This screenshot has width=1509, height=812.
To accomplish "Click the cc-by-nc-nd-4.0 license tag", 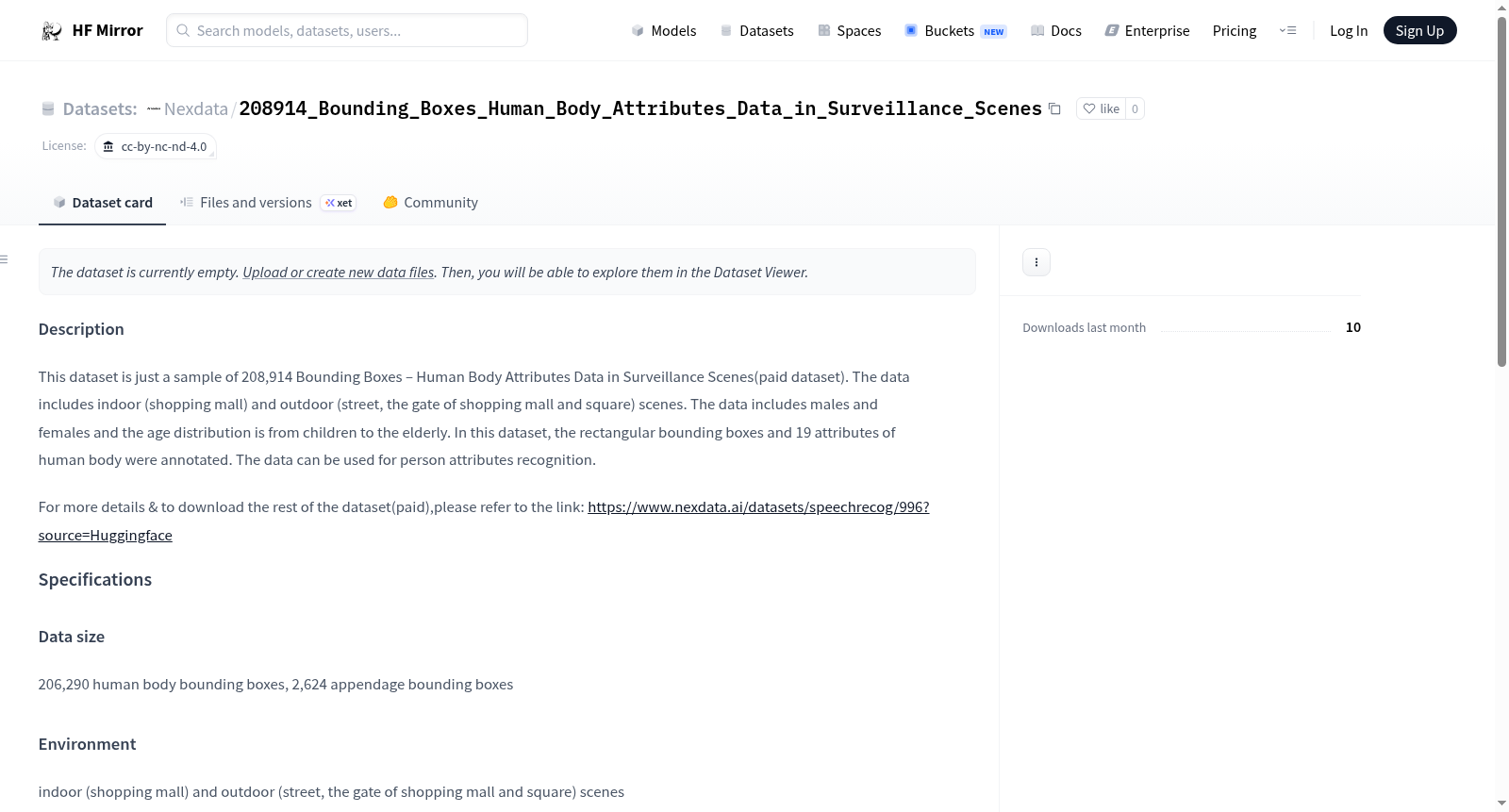I will tap(156, 147).
